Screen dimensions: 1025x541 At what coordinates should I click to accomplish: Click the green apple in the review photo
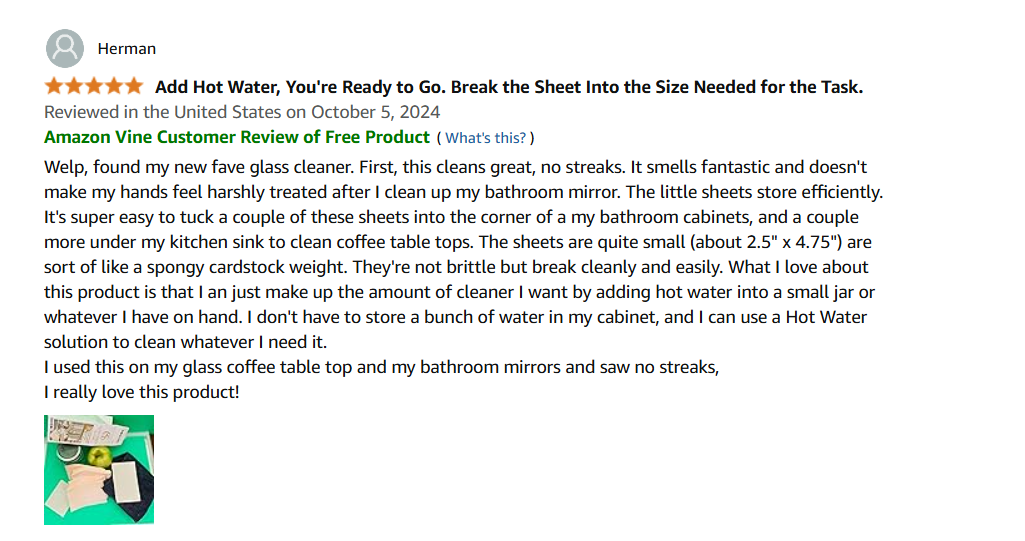point(101,456)
